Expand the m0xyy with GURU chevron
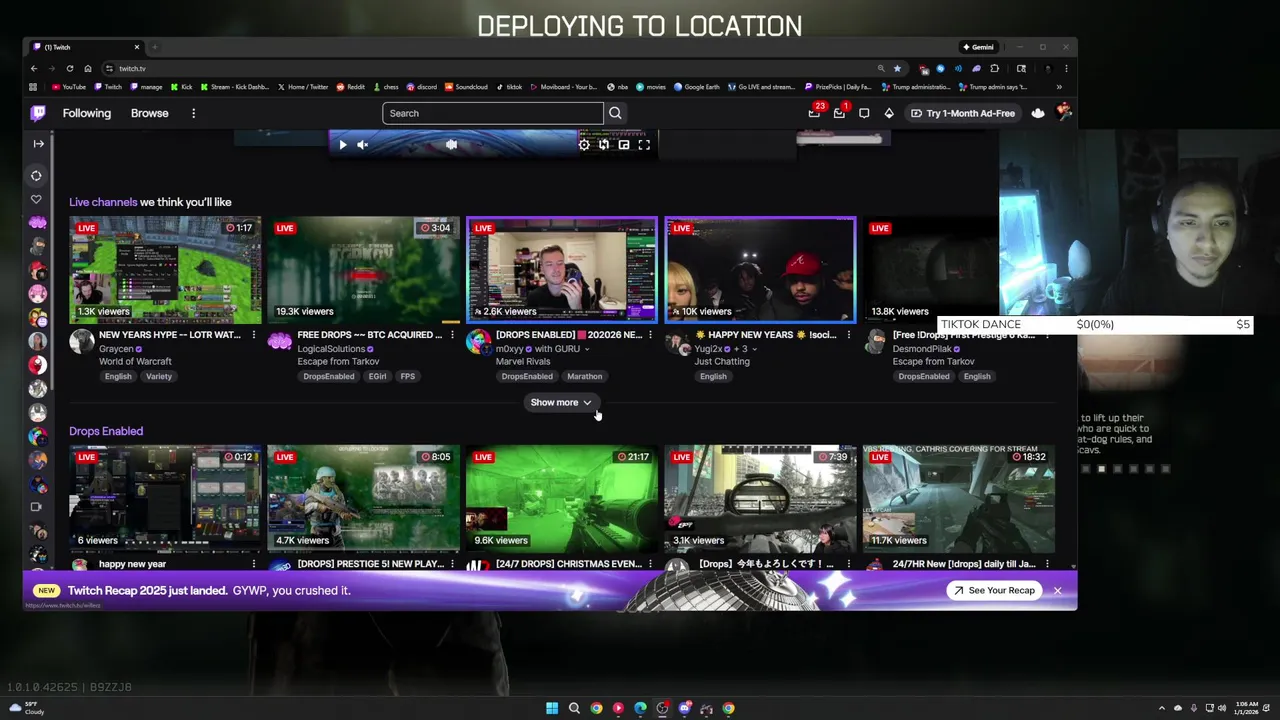This screenshot has width=1280, height=720. point(587,349)
